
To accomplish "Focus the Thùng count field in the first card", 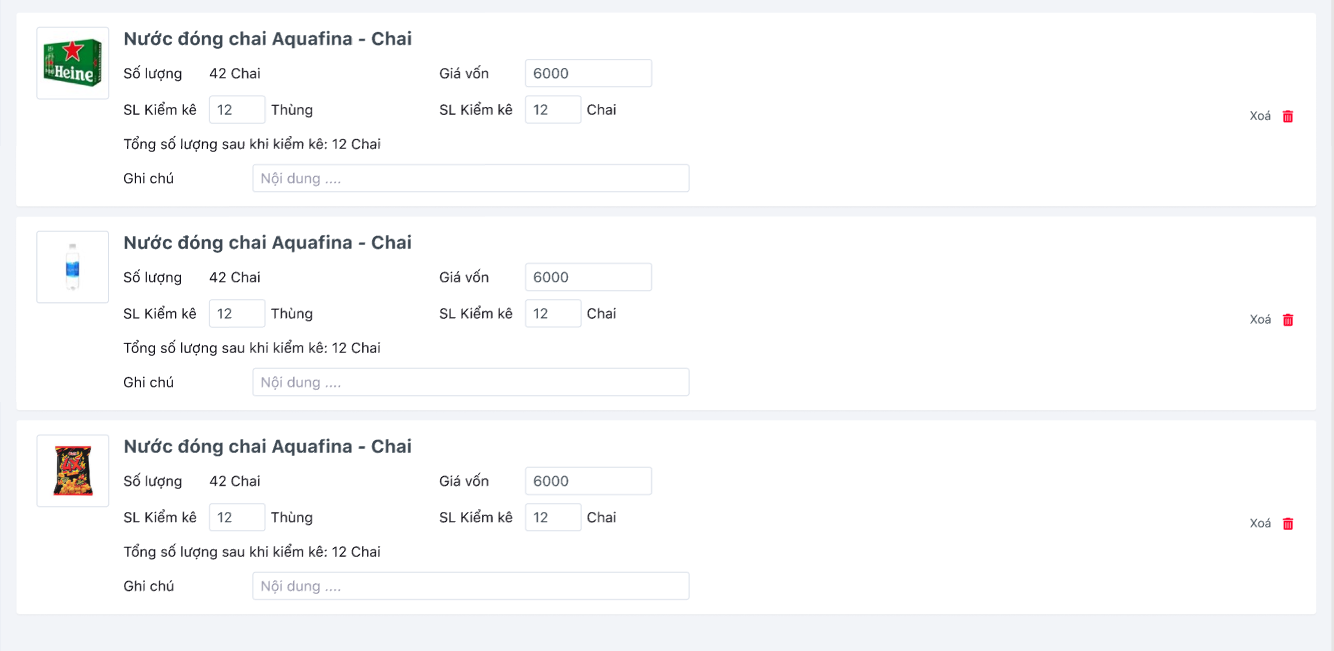I will (237, 110).
